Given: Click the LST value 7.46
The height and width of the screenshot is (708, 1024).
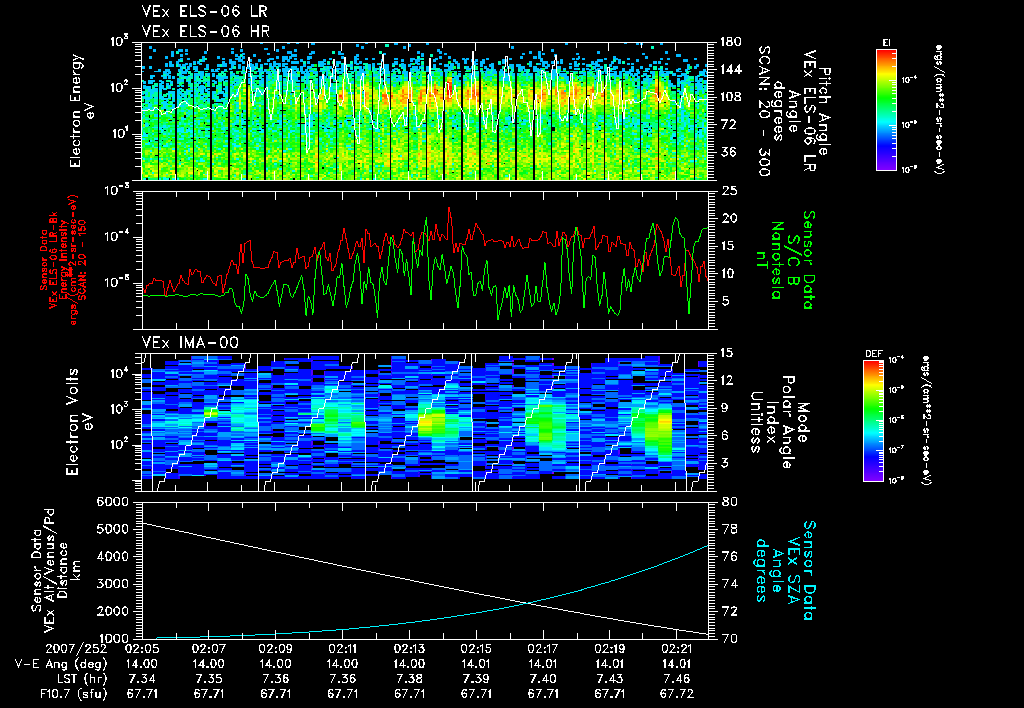Looking at the screenshot, I should tap(676, 679).
